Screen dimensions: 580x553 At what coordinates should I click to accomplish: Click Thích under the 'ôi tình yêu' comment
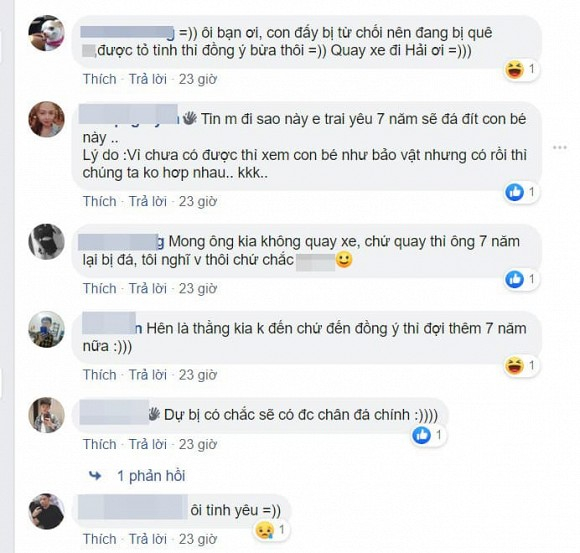click(x=100, y=539)
